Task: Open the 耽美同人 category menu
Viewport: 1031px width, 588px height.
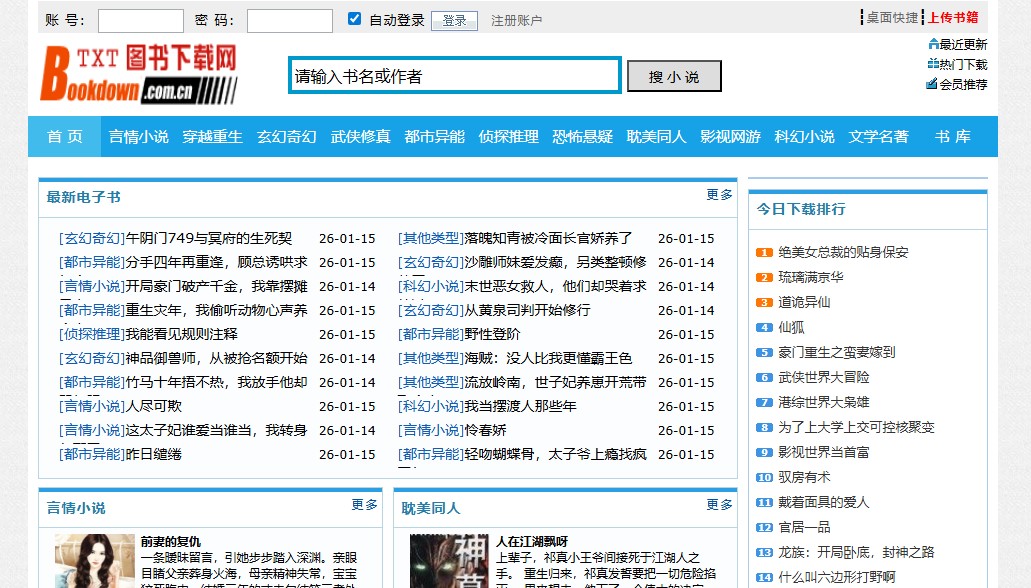Action: point(656,137)
